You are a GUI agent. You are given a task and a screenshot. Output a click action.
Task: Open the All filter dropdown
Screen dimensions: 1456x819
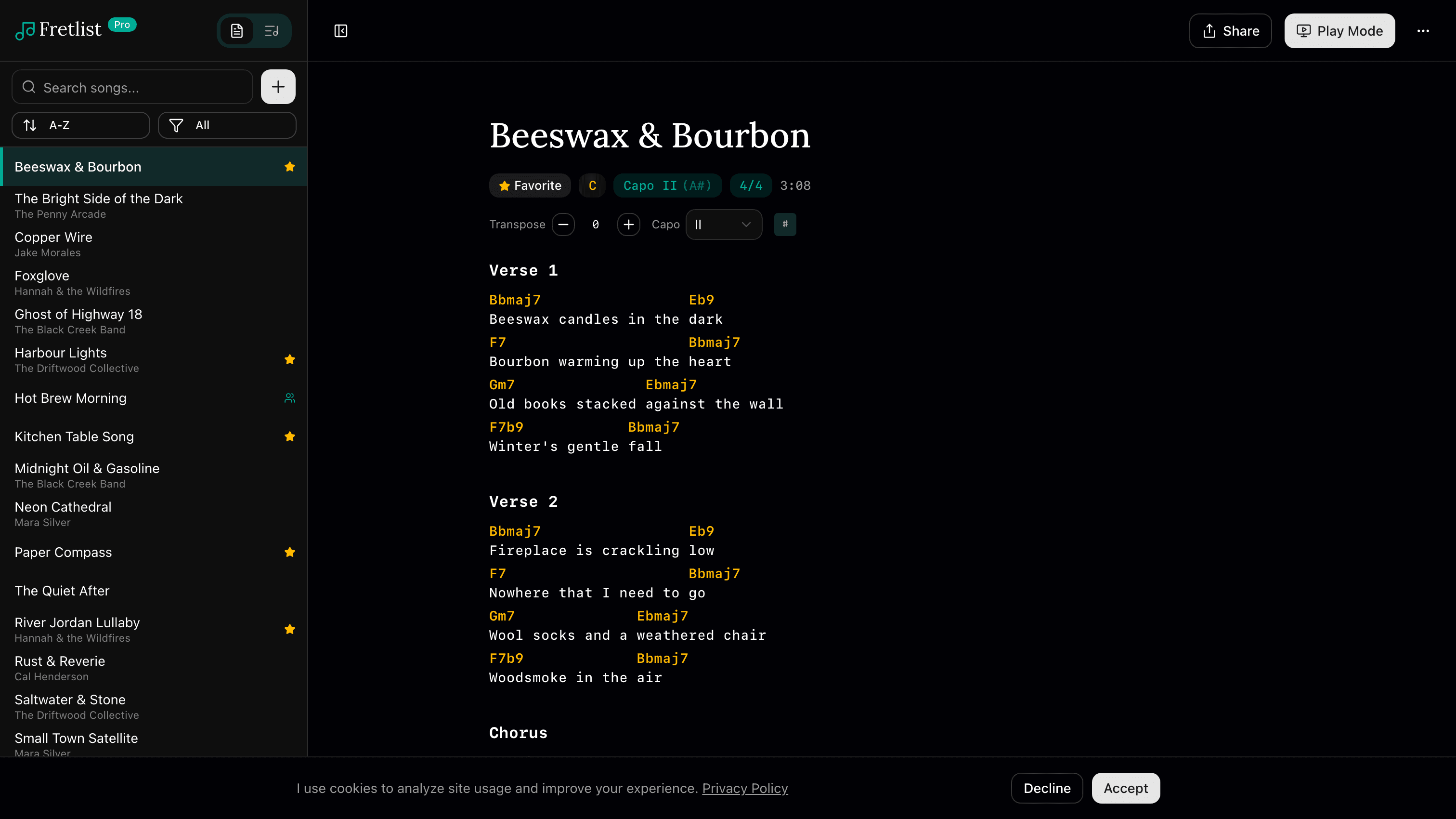coord(227,125)
